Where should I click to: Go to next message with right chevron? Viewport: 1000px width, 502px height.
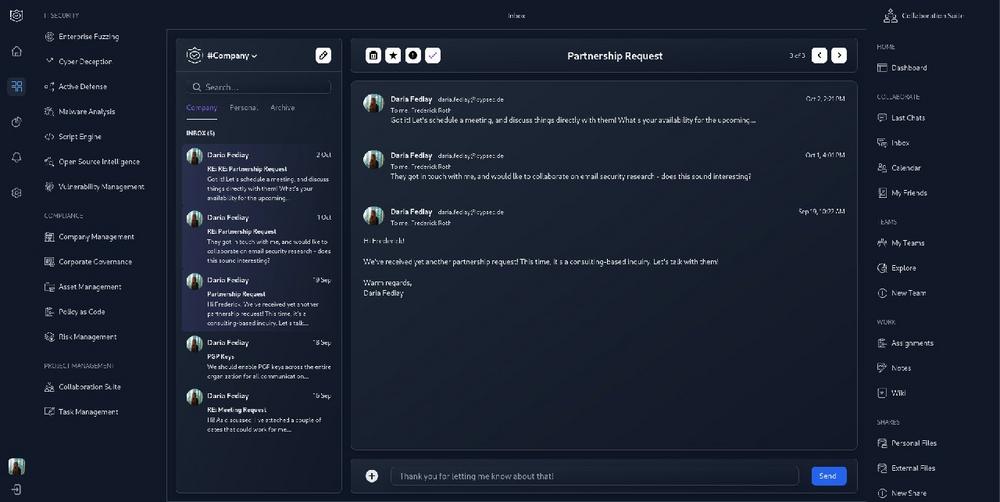[x=839, y=56]
